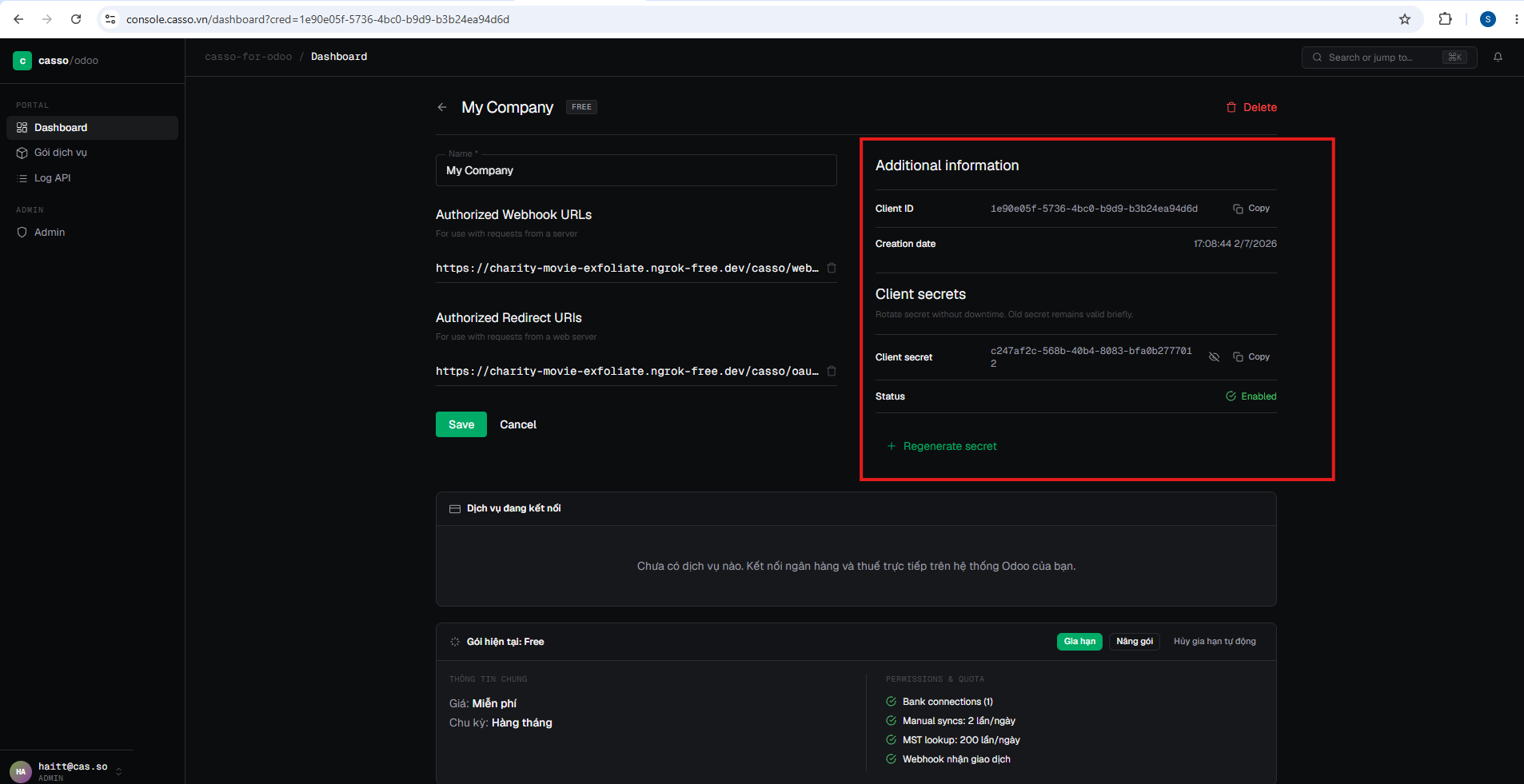Viewport: 1524px width, 784px height.
Task: Bookmark this page with the star icon
Action: point(1405,19)
